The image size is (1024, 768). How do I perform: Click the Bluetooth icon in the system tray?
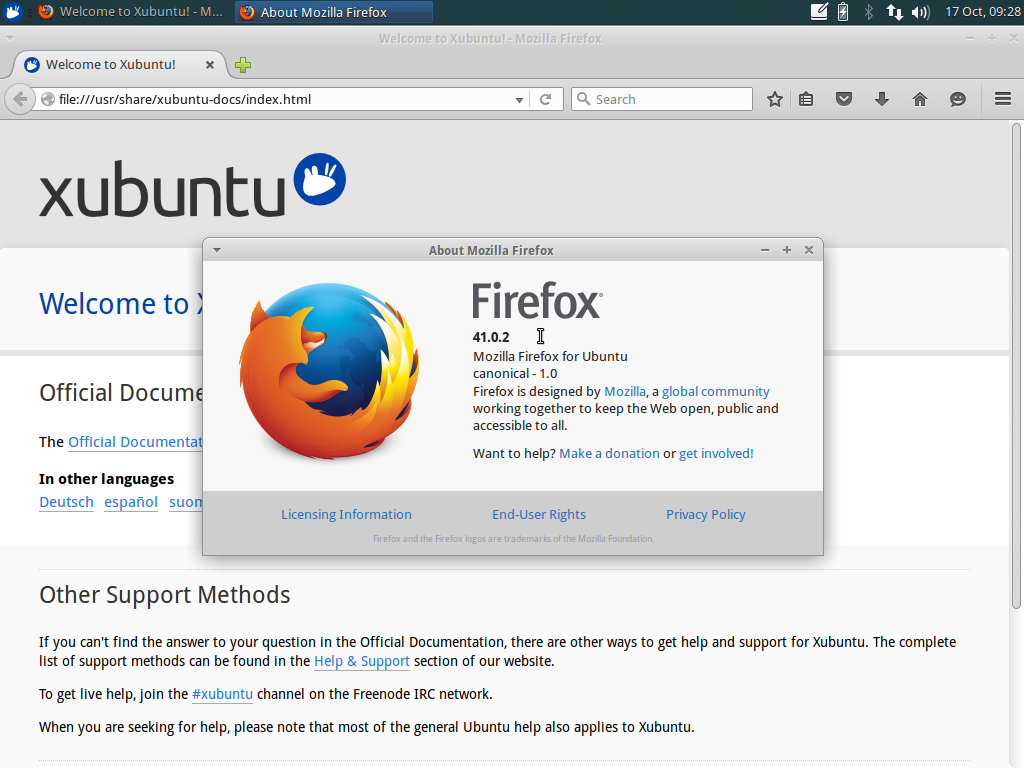point(871,13)
